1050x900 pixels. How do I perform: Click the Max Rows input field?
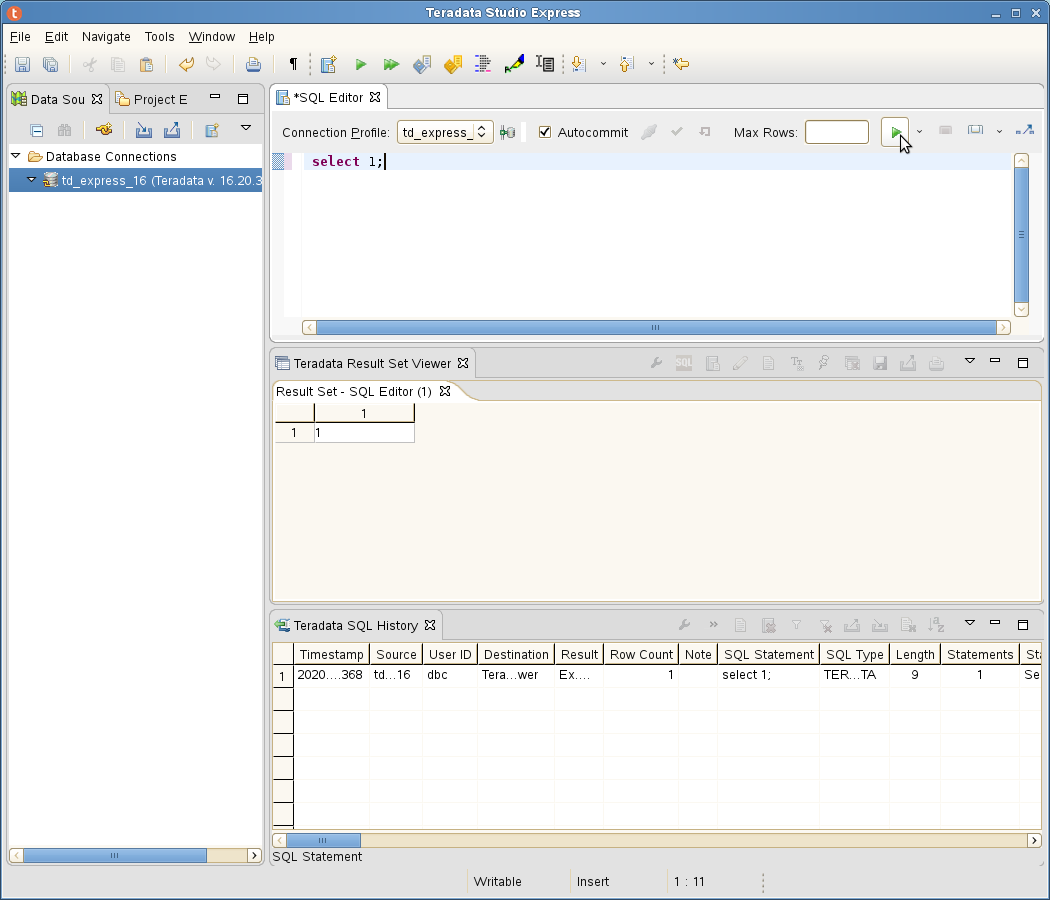(x=836, y=132)
